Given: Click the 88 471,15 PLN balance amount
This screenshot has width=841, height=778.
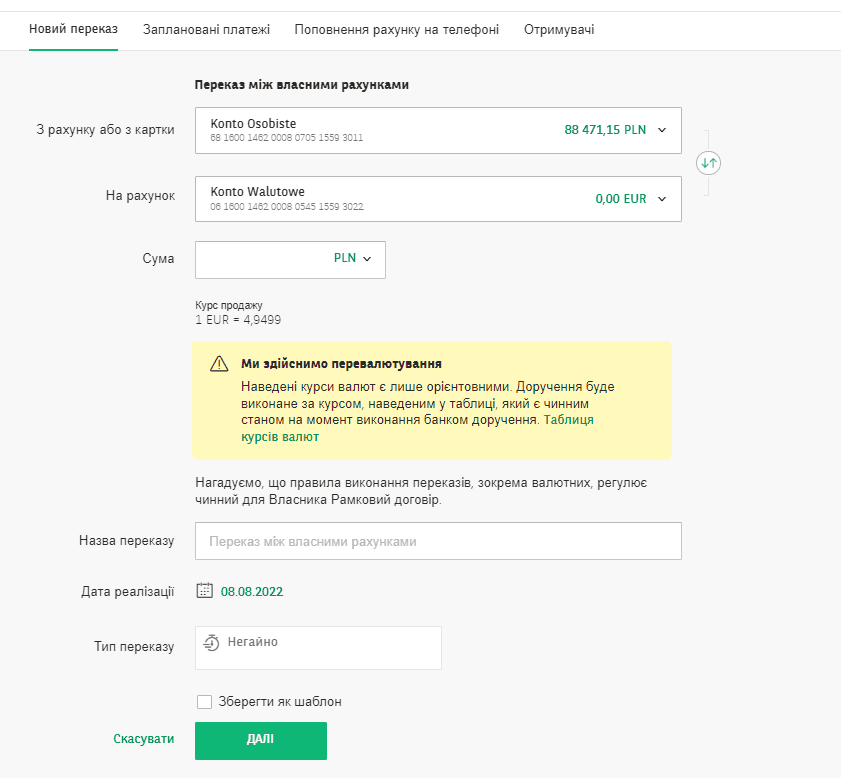Looking at the screenshot, I should click(x=605, y=130).
